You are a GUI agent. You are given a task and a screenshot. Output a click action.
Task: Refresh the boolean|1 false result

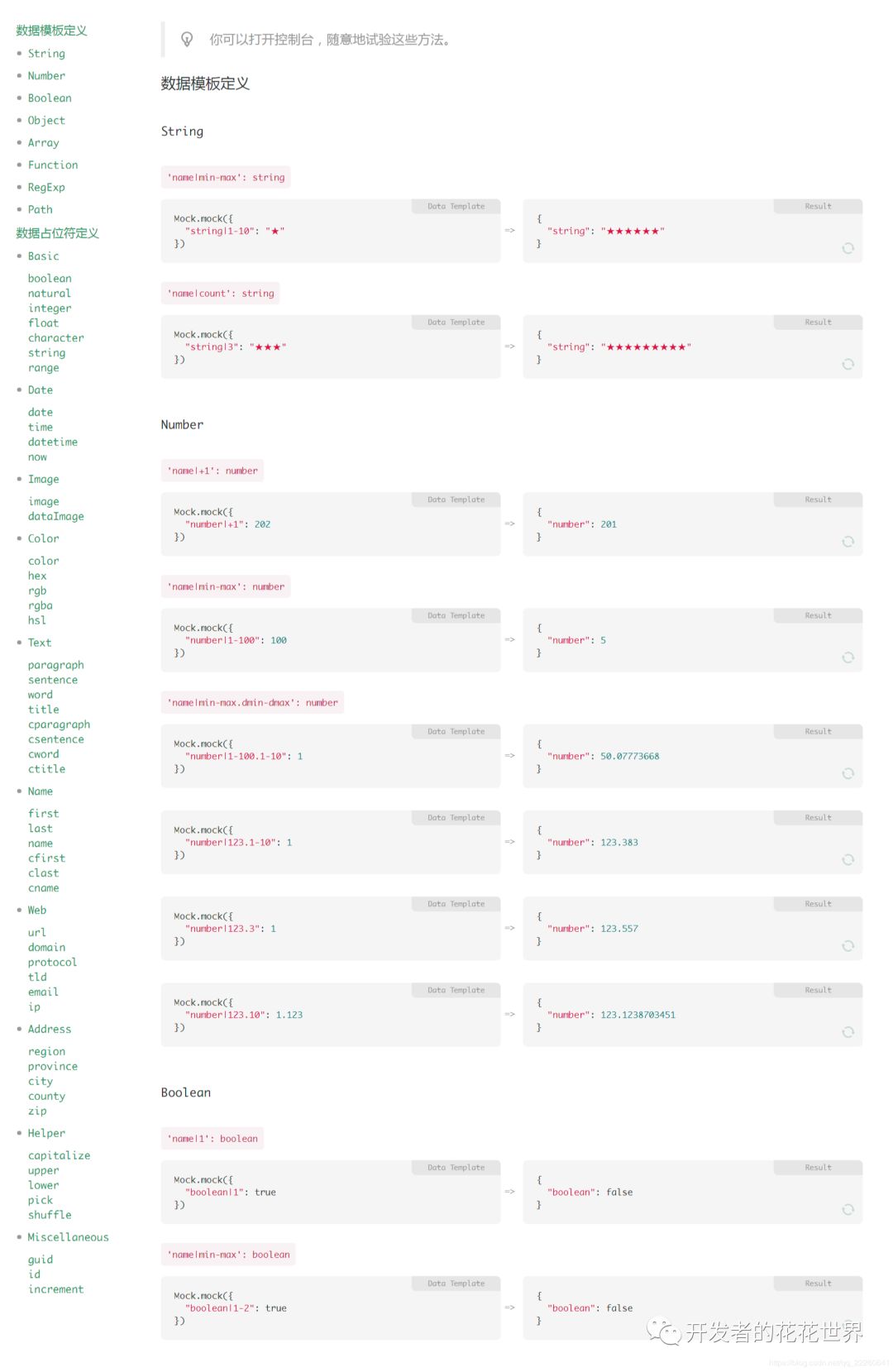848,1210
